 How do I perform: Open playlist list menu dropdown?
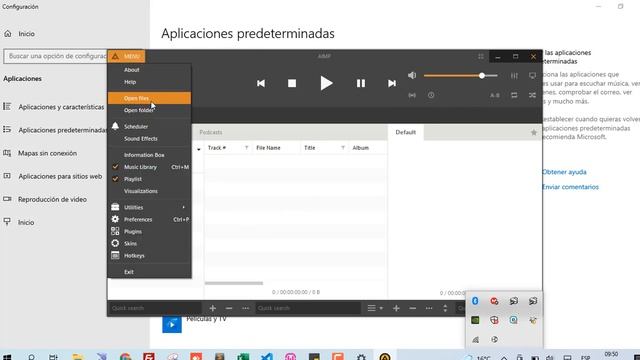click(375, 308)
